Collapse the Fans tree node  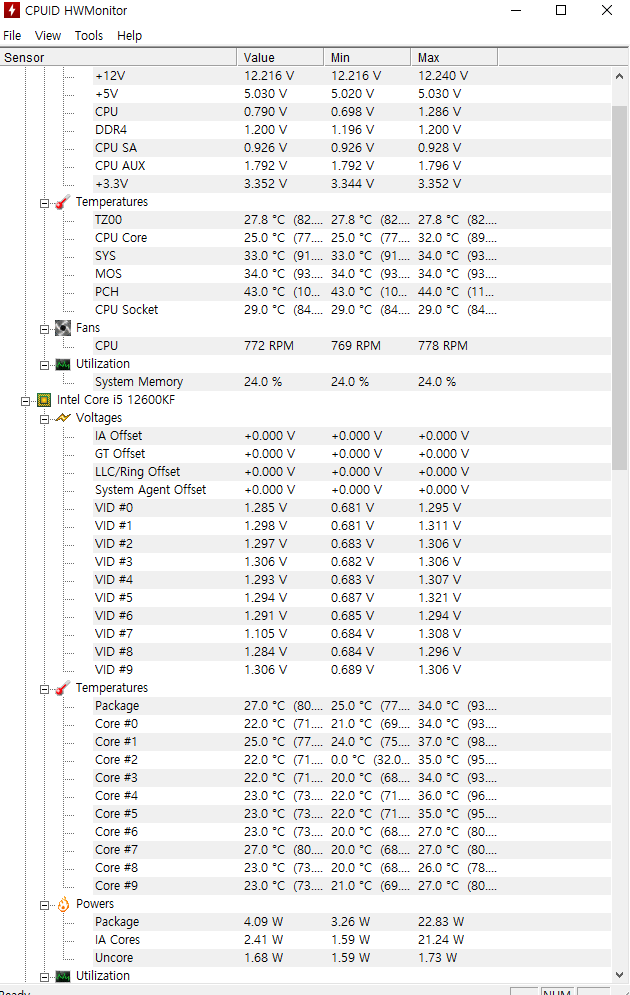pos(44,329)
